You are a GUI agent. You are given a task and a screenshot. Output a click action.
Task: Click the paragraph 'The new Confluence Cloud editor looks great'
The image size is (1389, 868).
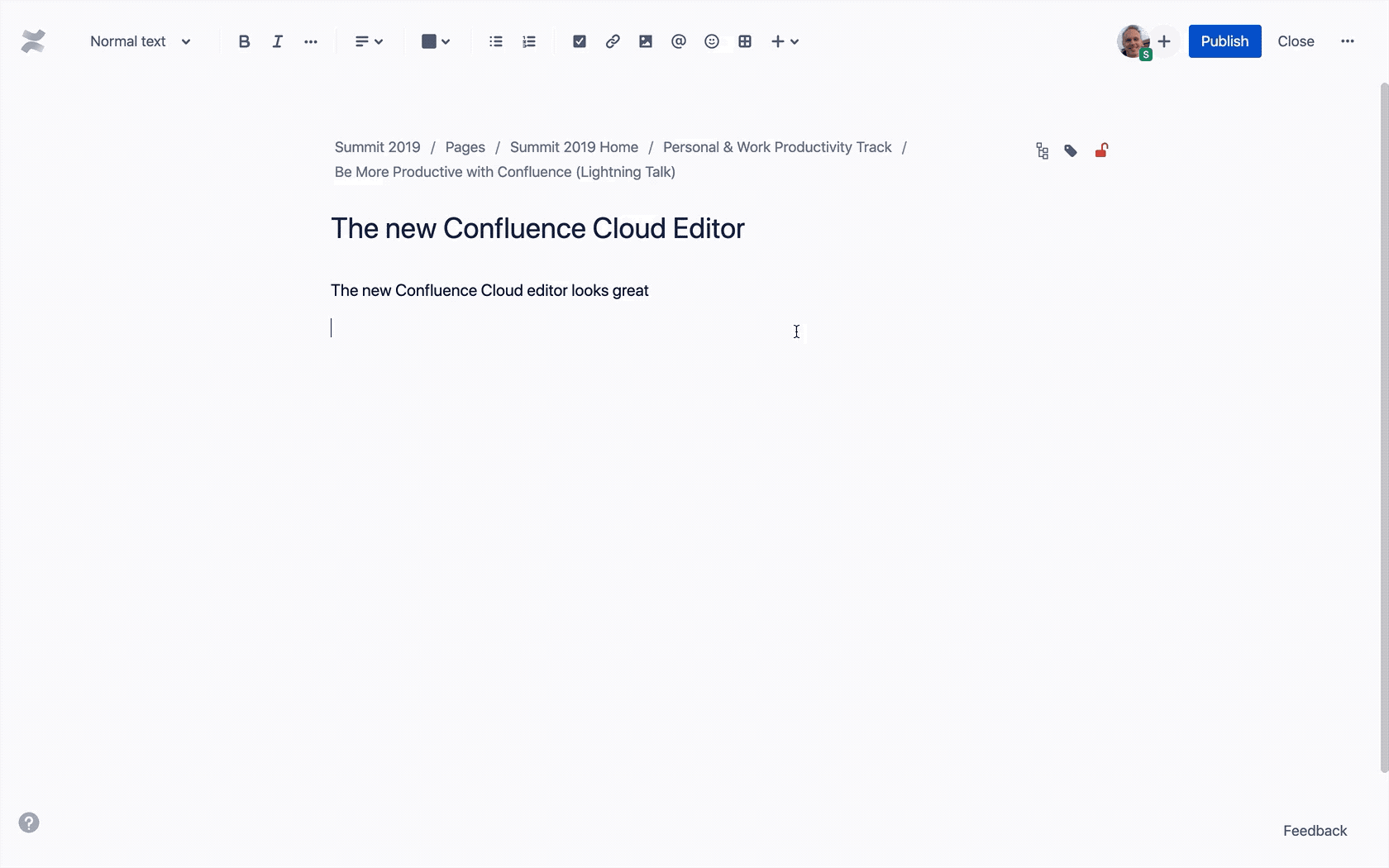tap(489, 290)
